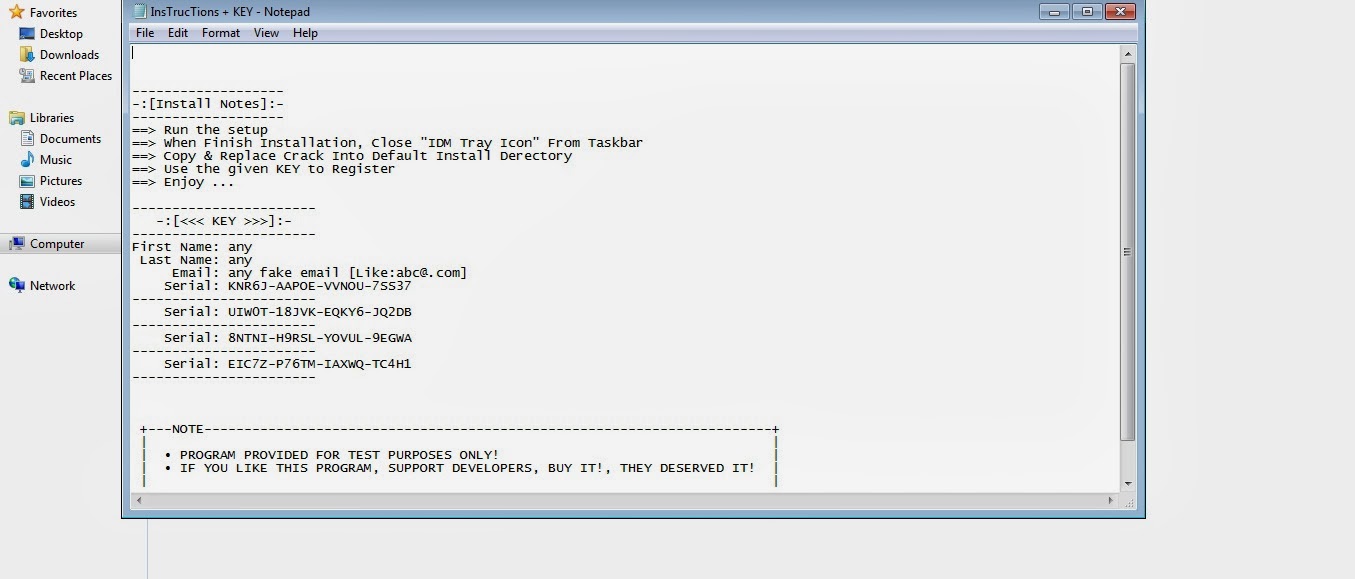Click the Desktop icon in sidebar

(27, 34)
